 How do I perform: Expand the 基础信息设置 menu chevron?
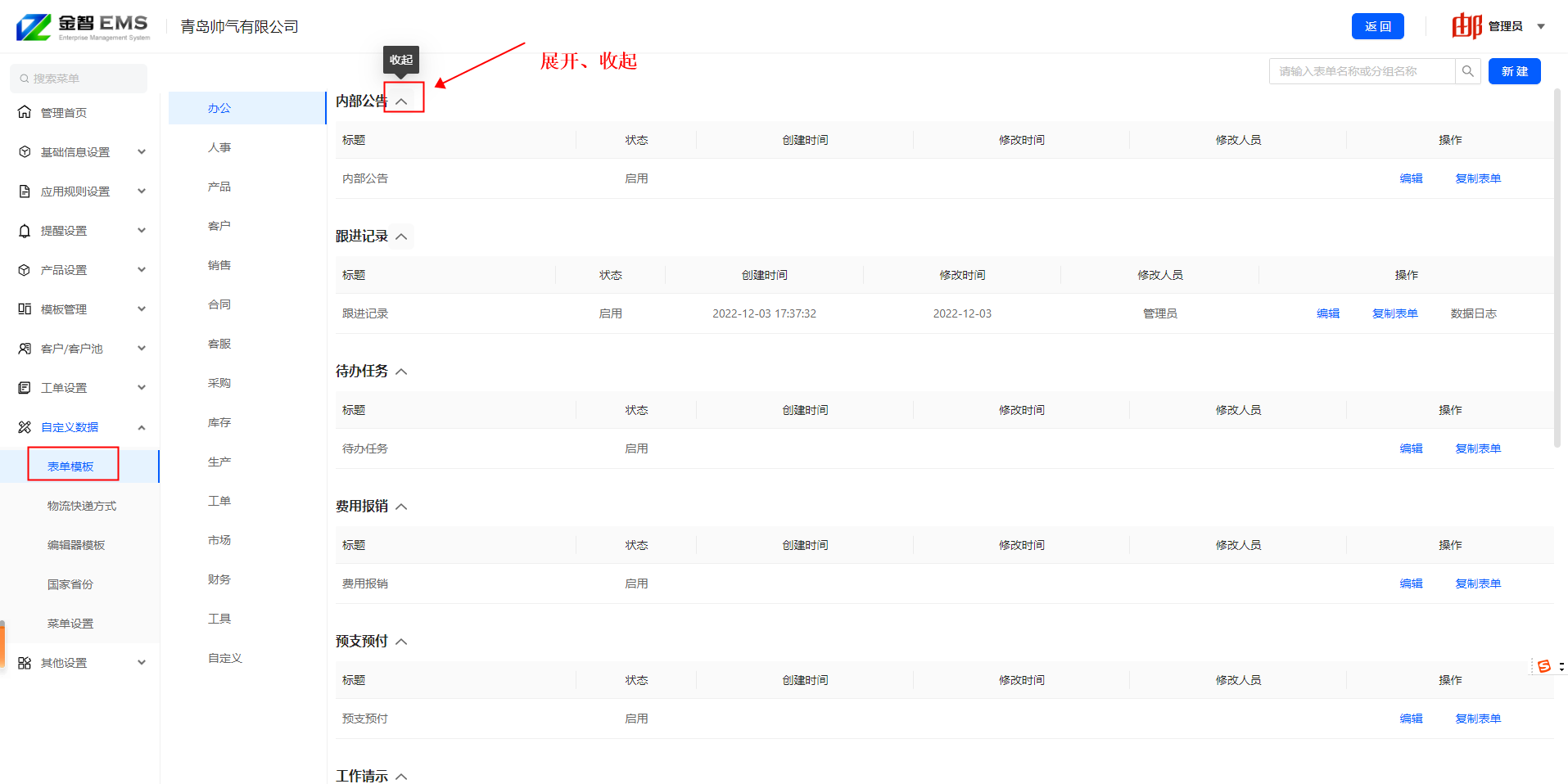click(142, 151)
